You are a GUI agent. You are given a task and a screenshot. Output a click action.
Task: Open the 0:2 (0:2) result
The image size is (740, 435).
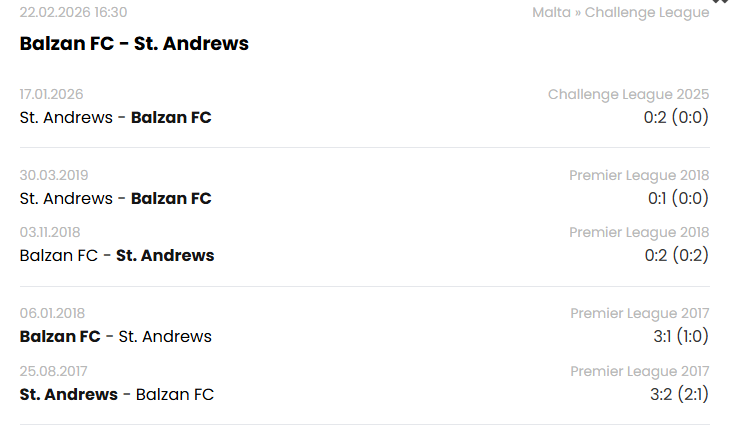tap(676, 255)
